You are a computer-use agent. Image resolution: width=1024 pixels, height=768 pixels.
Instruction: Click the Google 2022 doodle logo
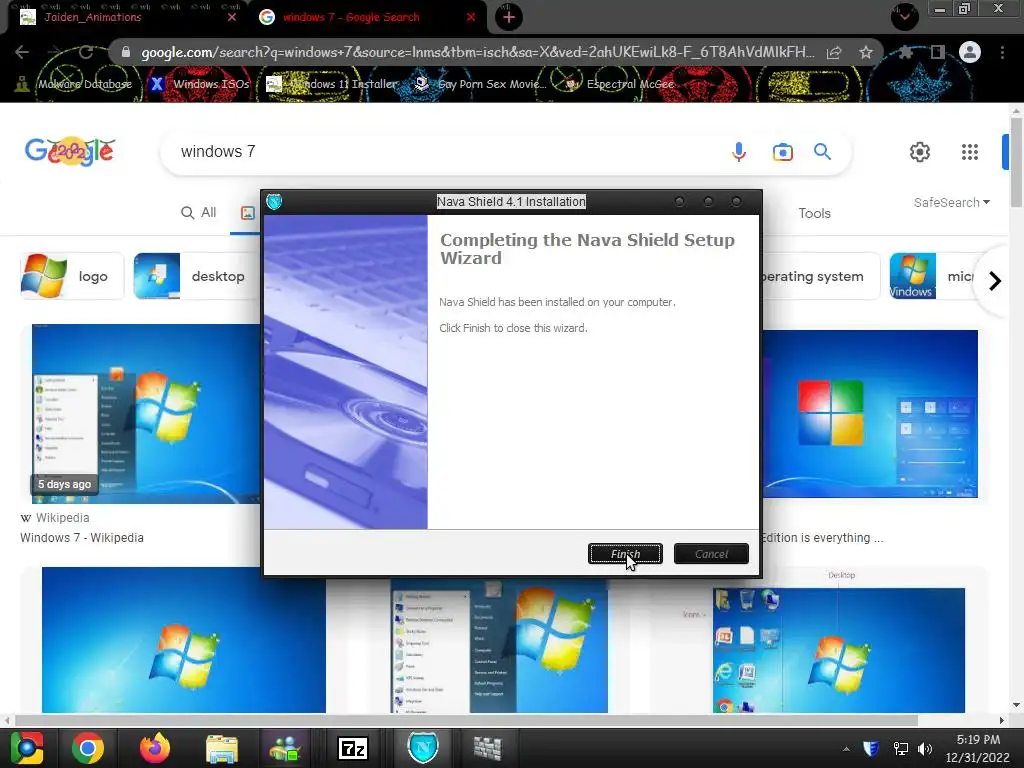pos(70,152)
